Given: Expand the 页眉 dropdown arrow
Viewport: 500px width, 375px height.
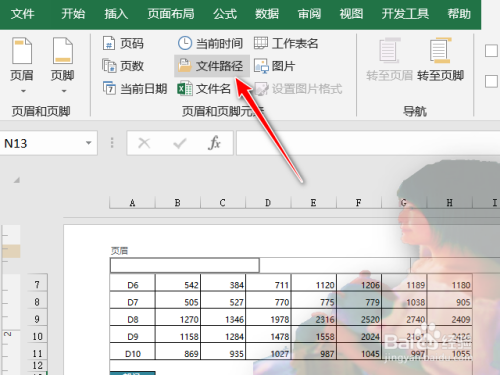Looking at the screenshot, I should click(x=23, y=91).
